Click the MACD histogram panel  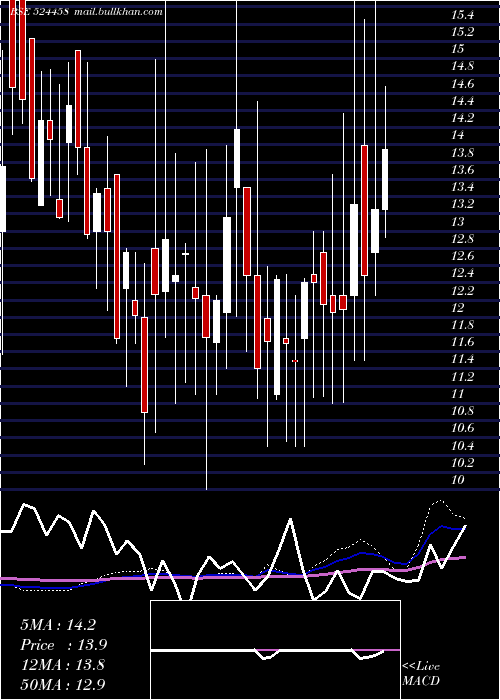[x=275, y=650]
